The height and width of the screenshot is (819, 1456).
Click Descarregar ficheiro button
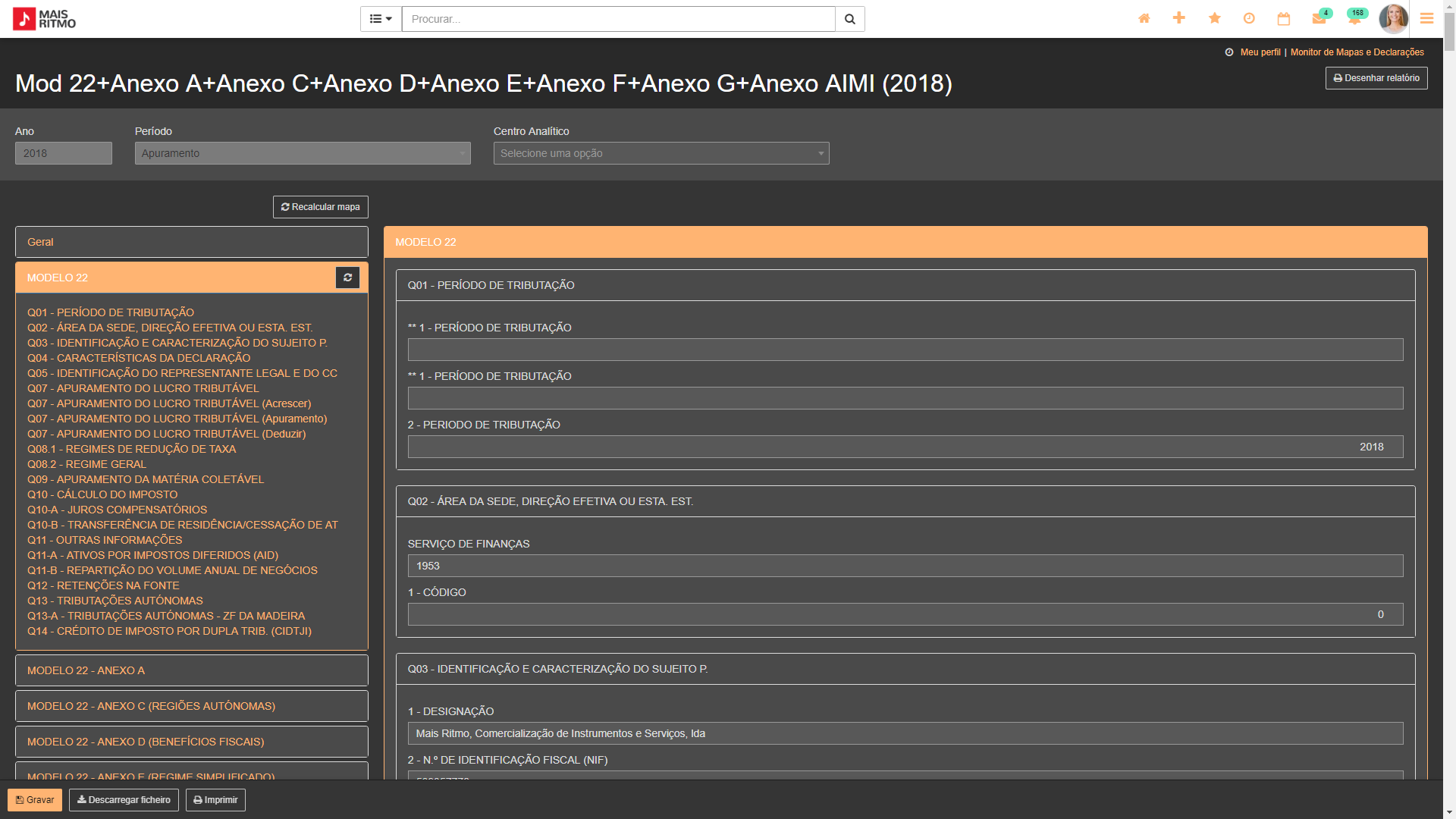(124, 800)
